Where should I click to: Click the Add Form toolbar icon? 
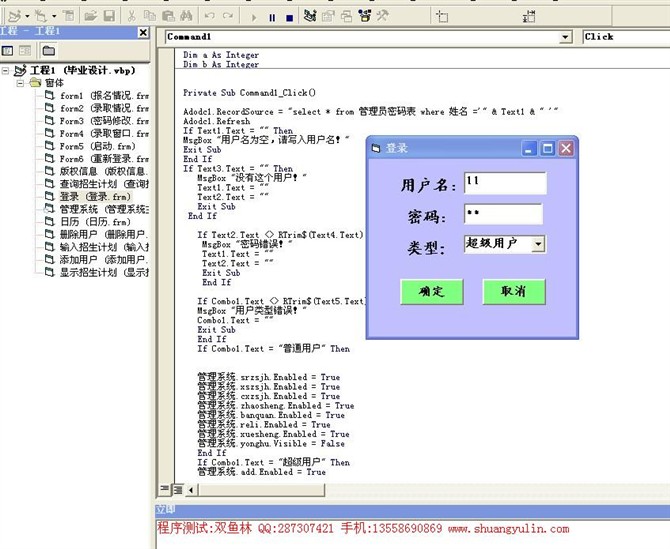[x=41, y=16]
